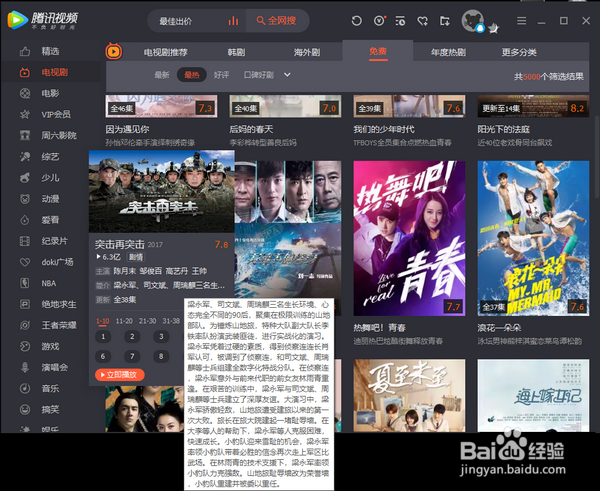
Task: Open 海上嫁女记 poster
Action: point(533,395)
